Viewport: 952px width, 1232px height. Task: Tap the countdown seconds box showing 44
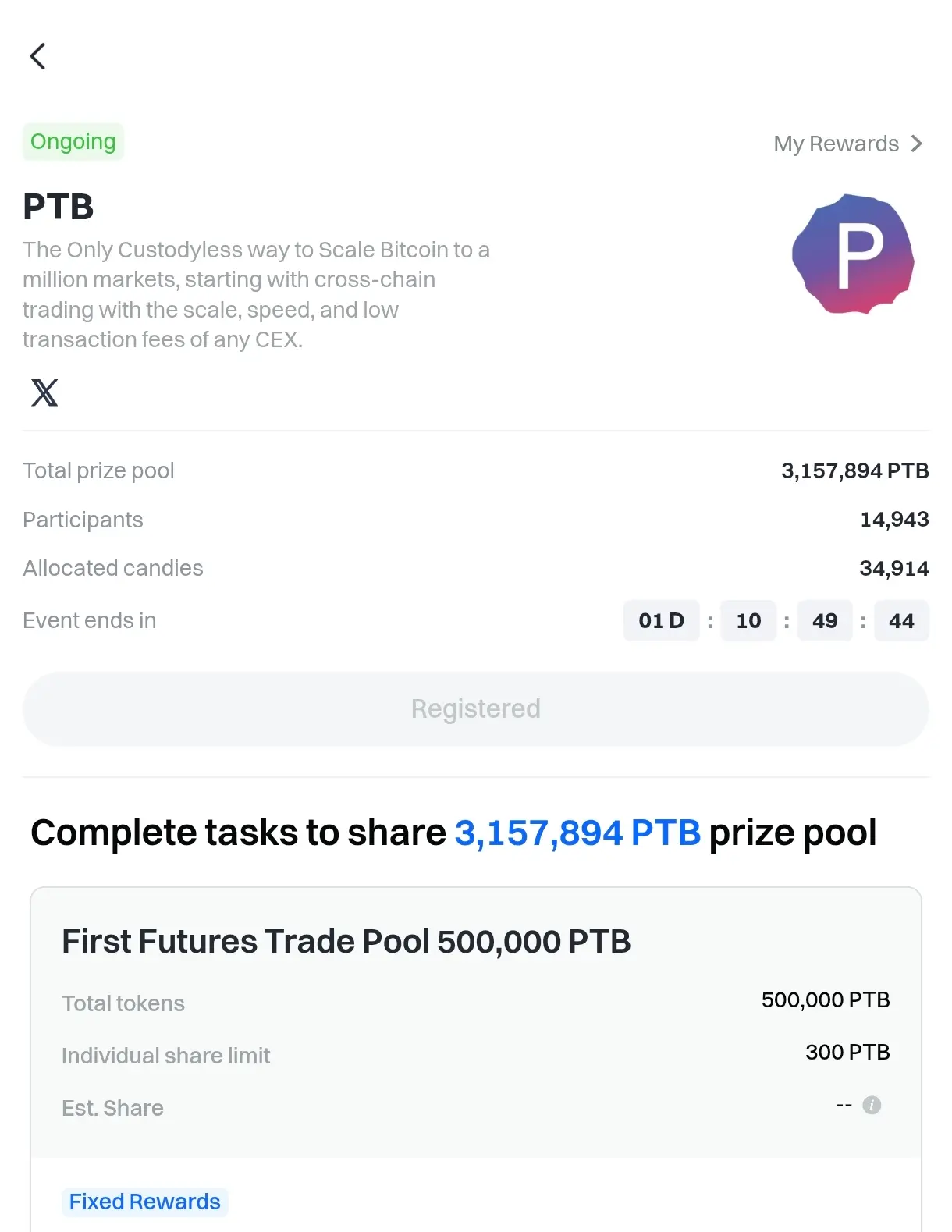901,621
